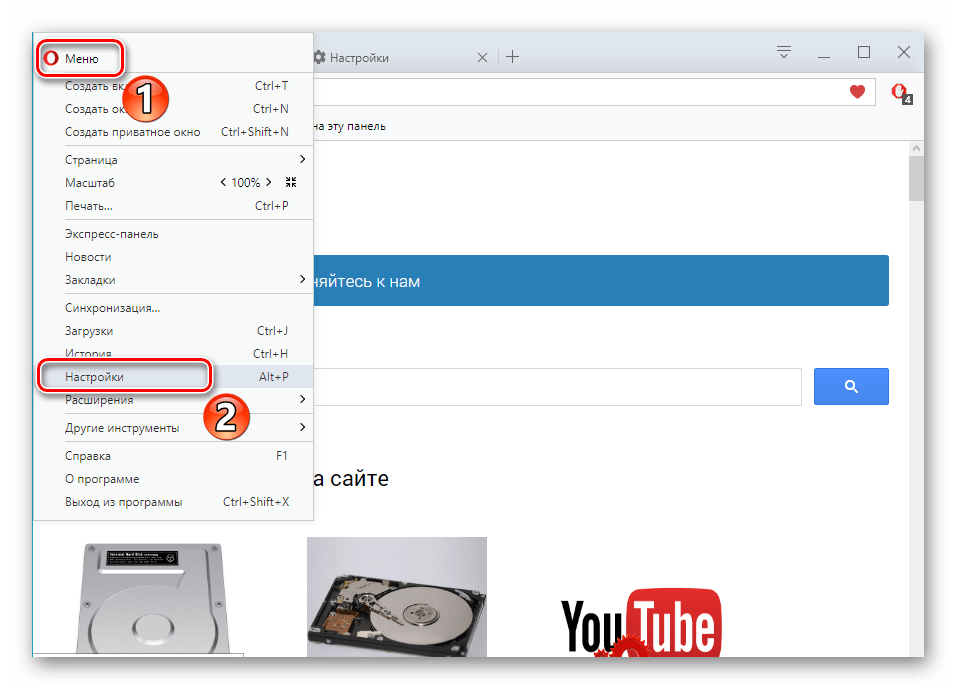Toggle full screen icon beside zoom level
This screenshot has width=956, height=689.
(x=291, y=183)
